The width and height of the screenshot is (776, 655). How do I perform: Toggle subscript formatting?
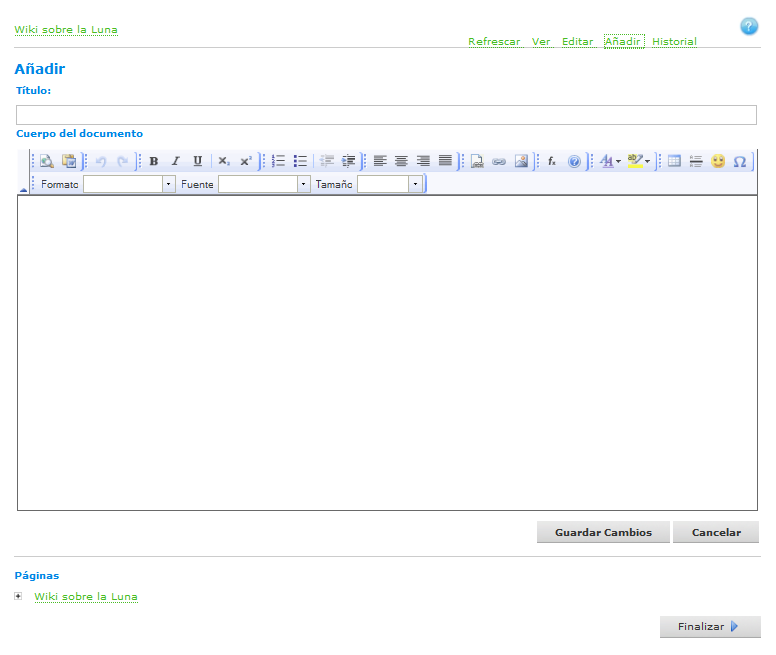point(224,161)
